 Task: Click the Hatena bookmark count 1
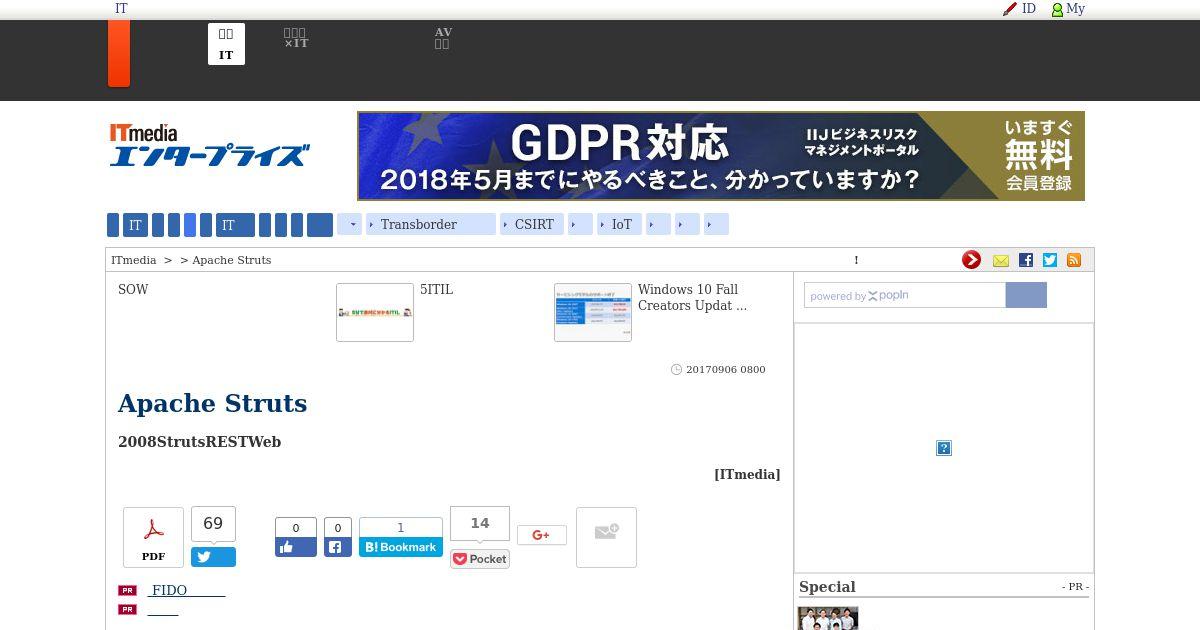point(401,528)
